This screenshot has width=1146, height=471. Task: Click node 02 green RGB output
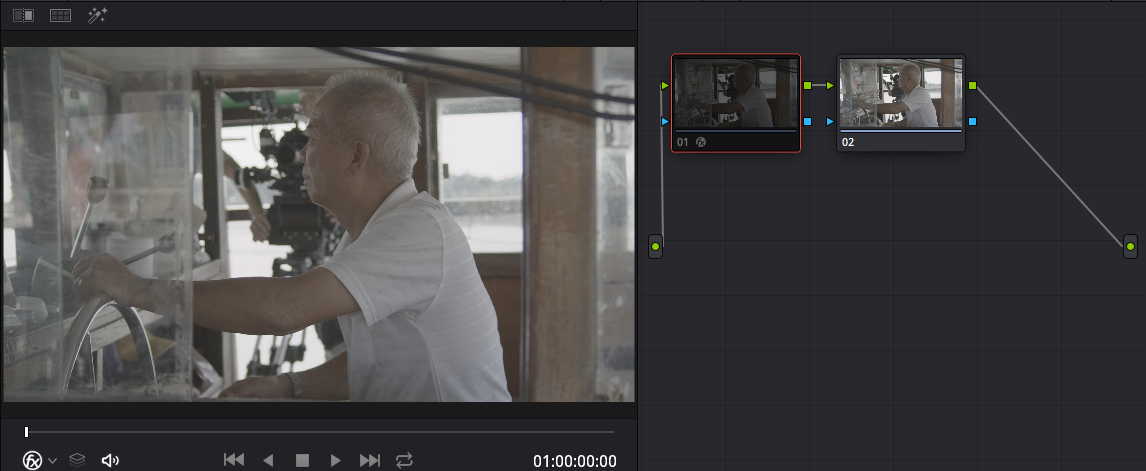972,86
